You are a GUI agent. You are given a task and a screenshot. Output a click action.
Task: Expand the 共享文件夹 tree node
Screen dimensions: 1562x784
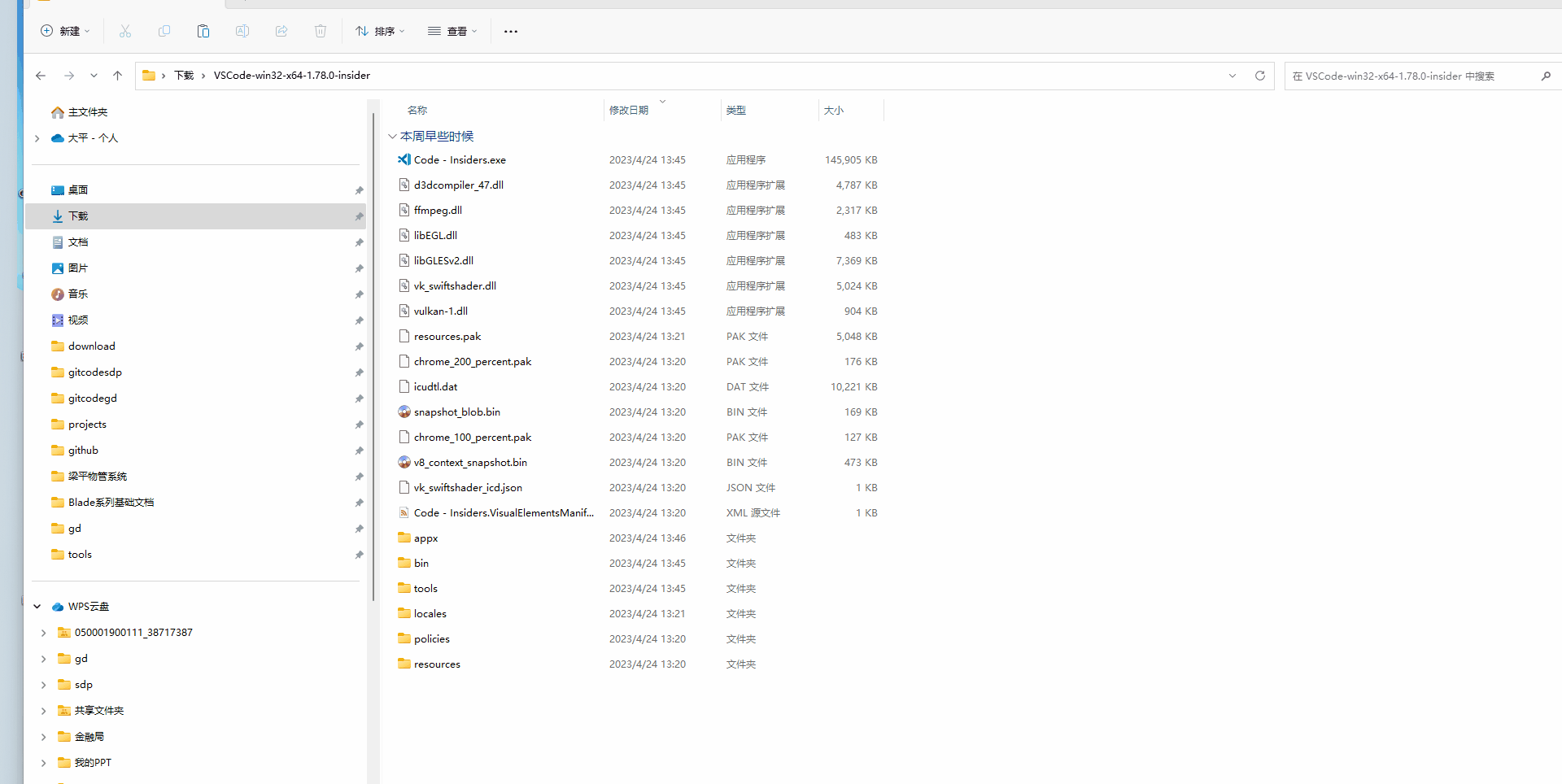43,710
